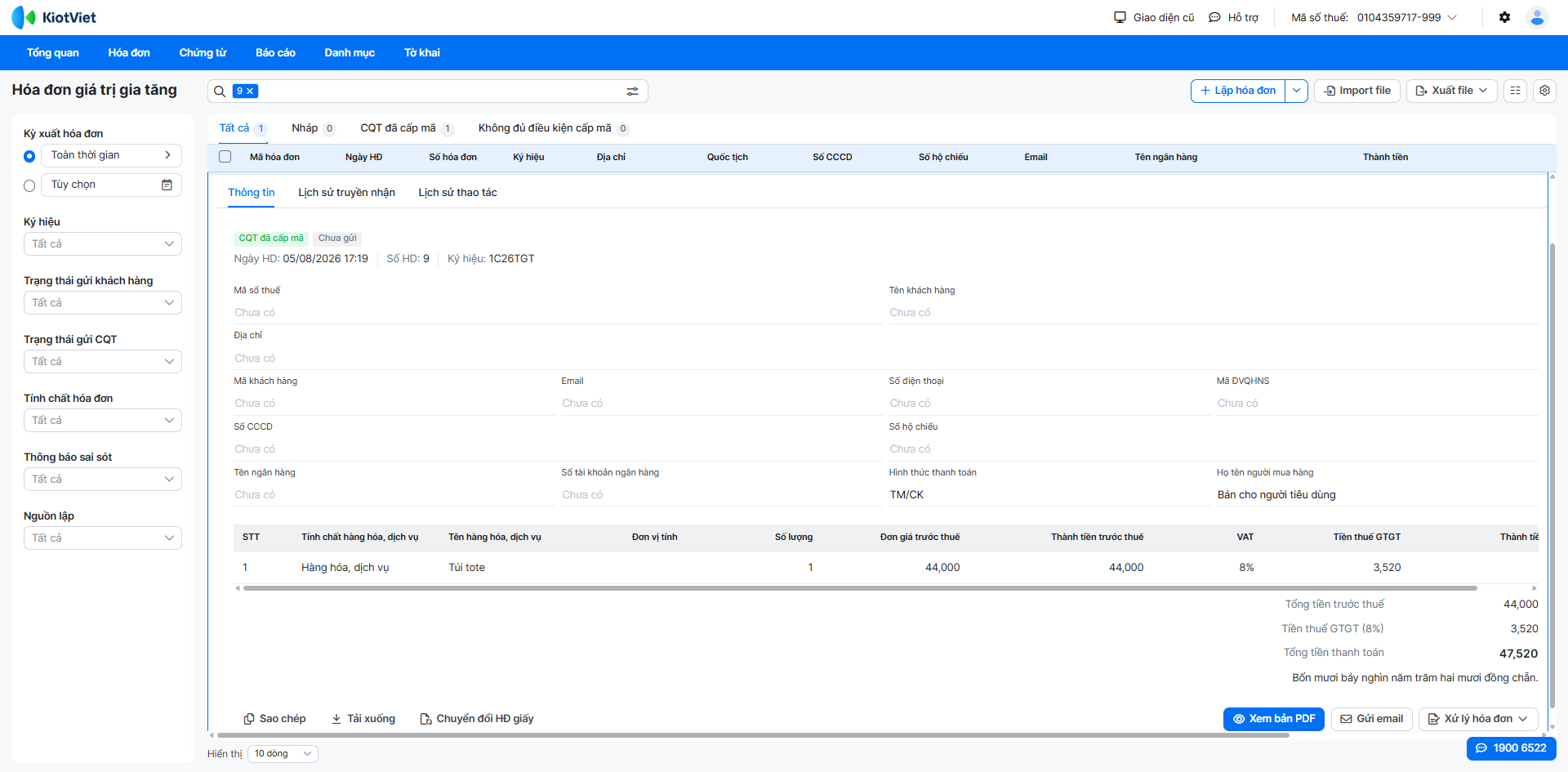Image resolution: width=1568 pixels, height=772 pixels.
Task: Click the Gửi email button
Action: point(1372,719)
